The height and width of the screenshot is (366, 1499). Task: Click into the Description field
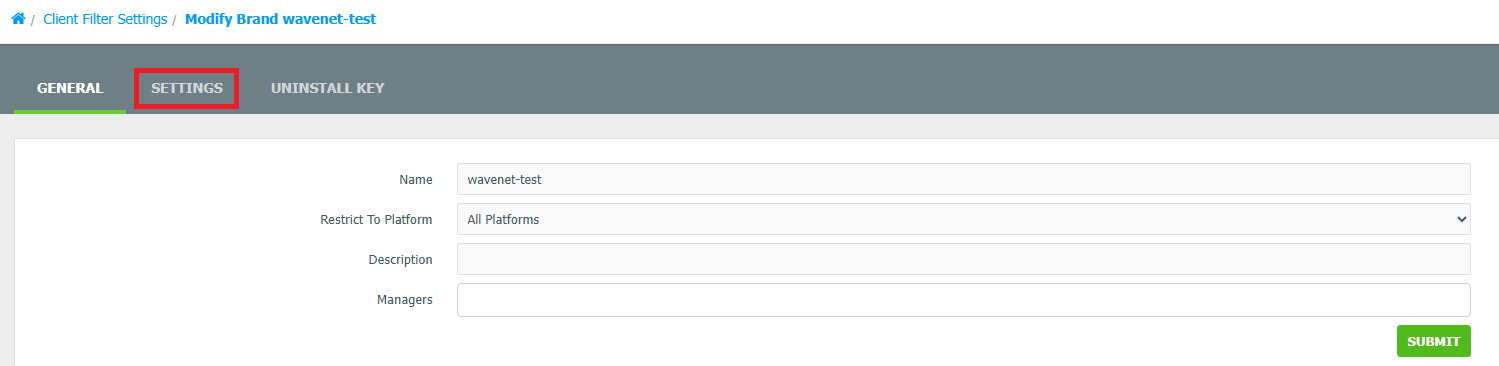(x=963, y=259)
